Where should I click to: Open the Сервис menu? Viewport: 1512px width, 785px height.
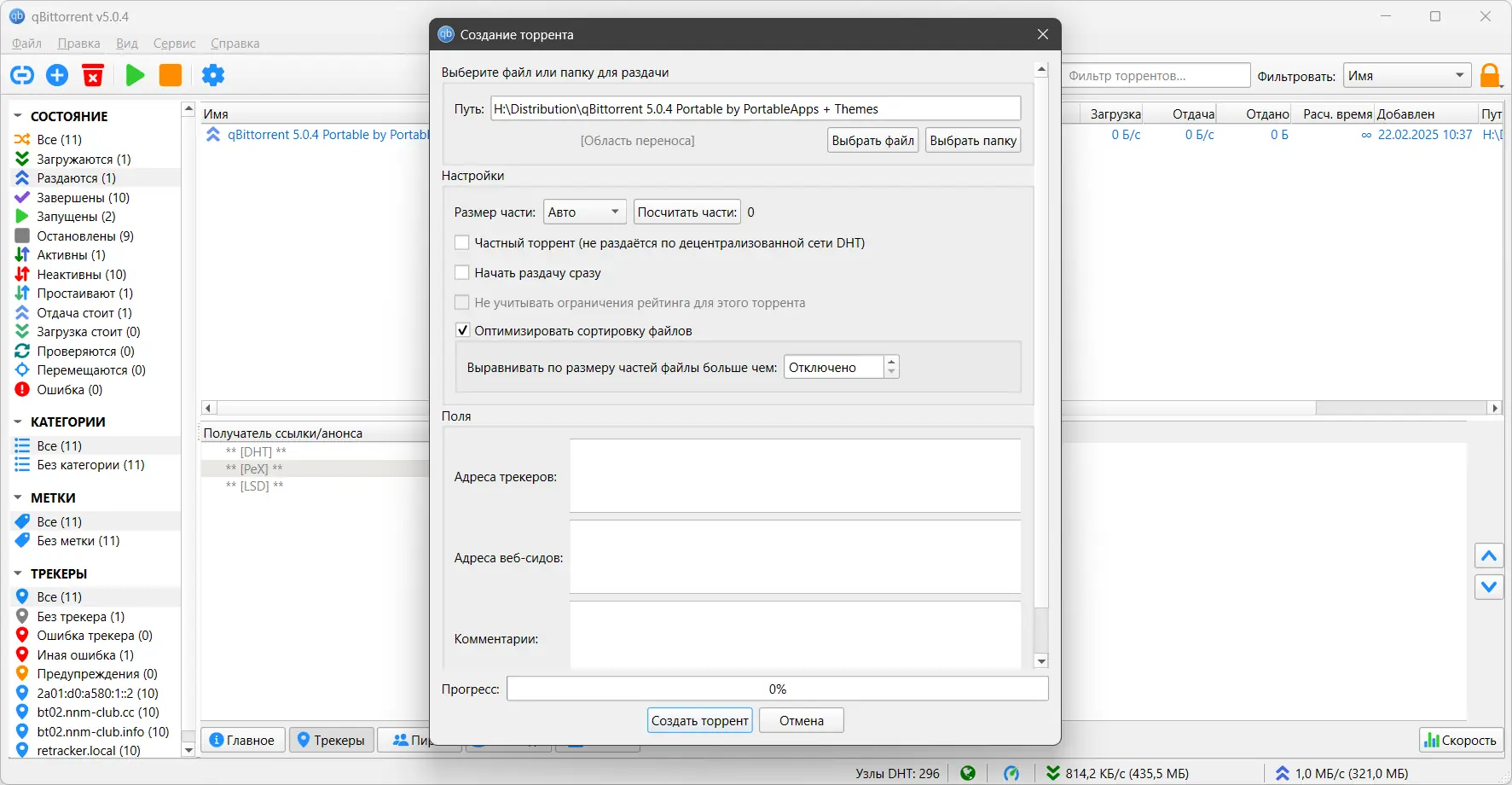click(175, 44)
